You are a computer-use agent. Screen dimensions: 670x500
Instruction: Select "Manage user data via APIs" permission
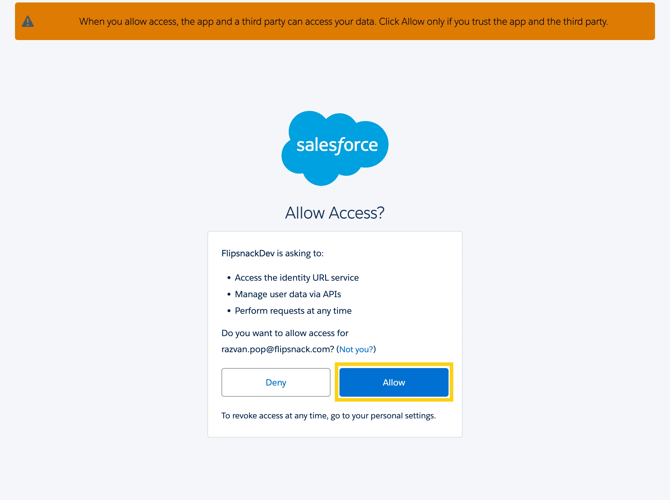(288, 294)
